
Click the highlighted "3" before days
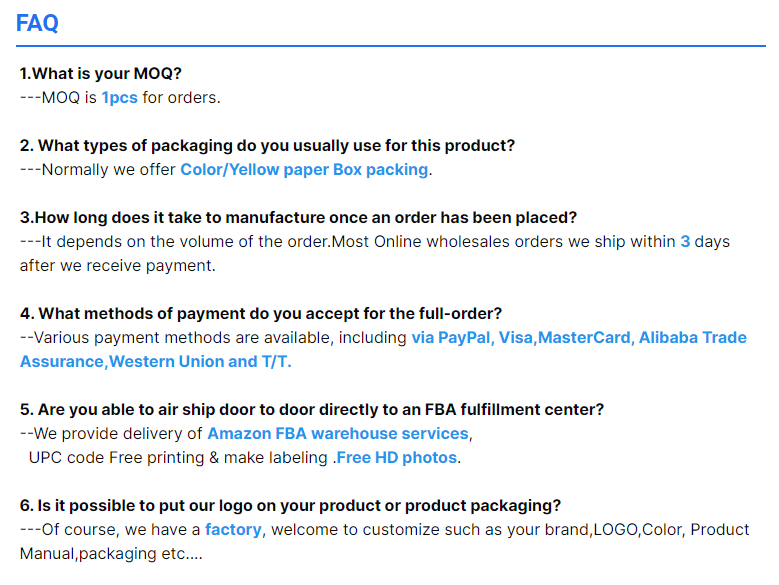coord(685,241)
